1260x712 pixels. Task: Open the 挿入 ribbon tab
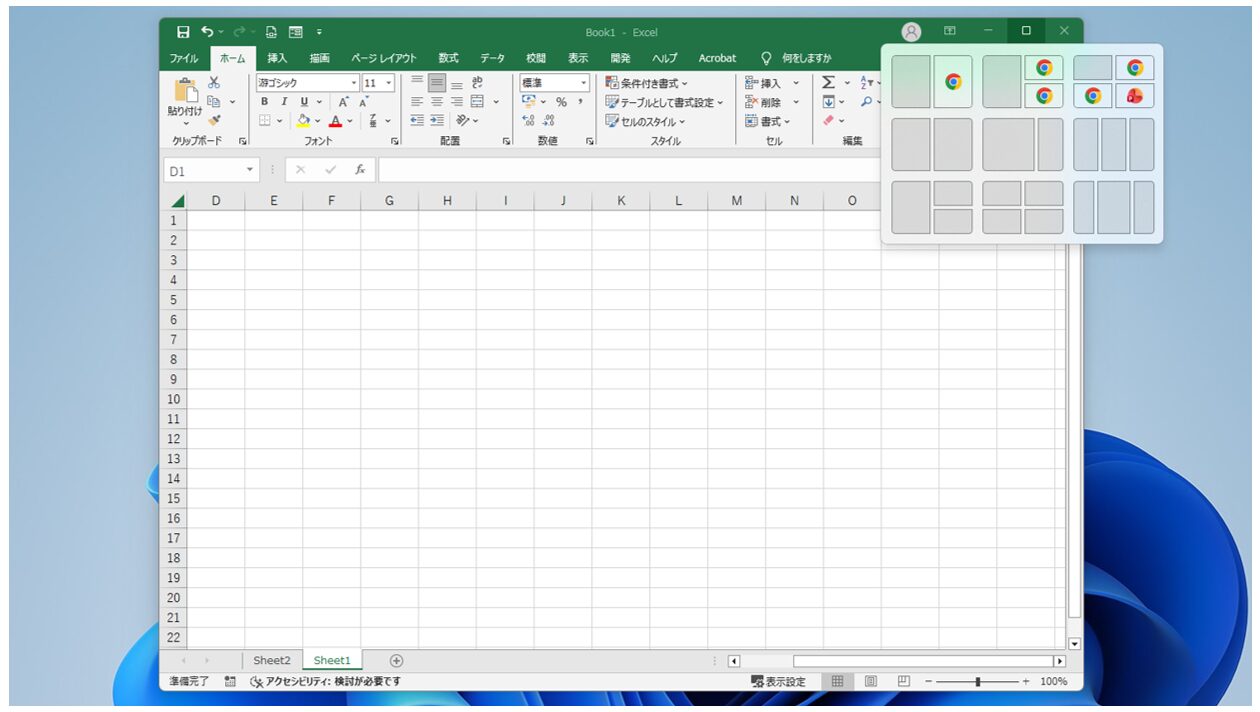(277, 58)
